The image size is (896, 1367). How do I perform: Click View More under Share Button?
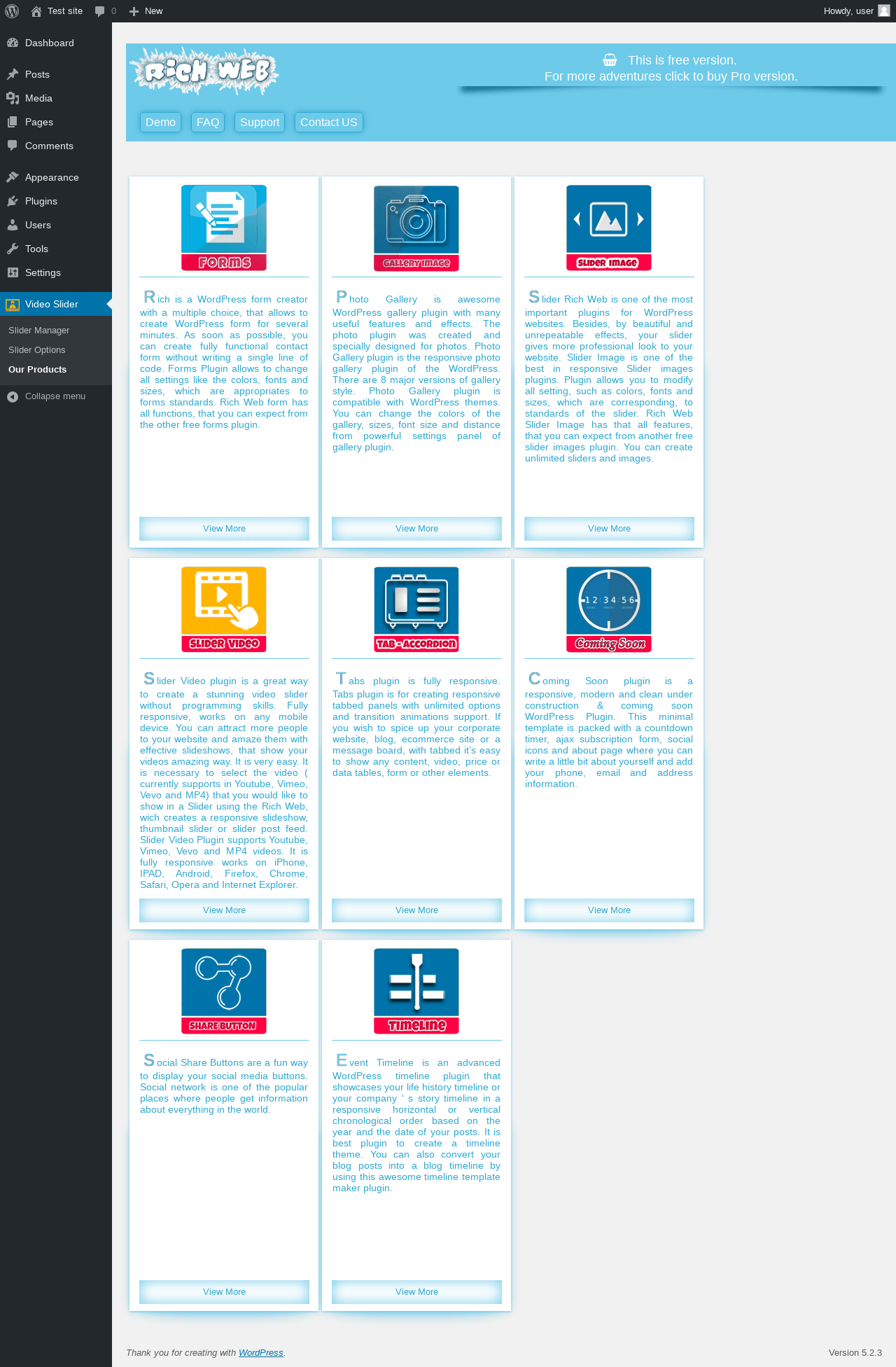point(224,1292)
